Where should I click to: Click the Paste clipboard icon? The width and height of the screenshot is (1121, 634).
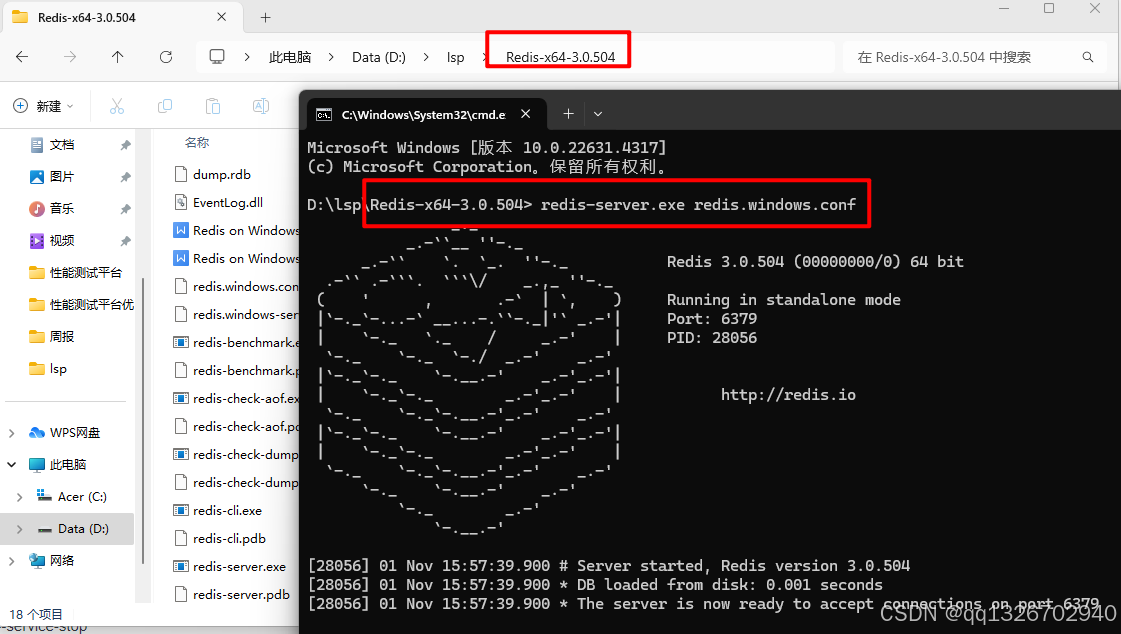click(x=212, y=107)
